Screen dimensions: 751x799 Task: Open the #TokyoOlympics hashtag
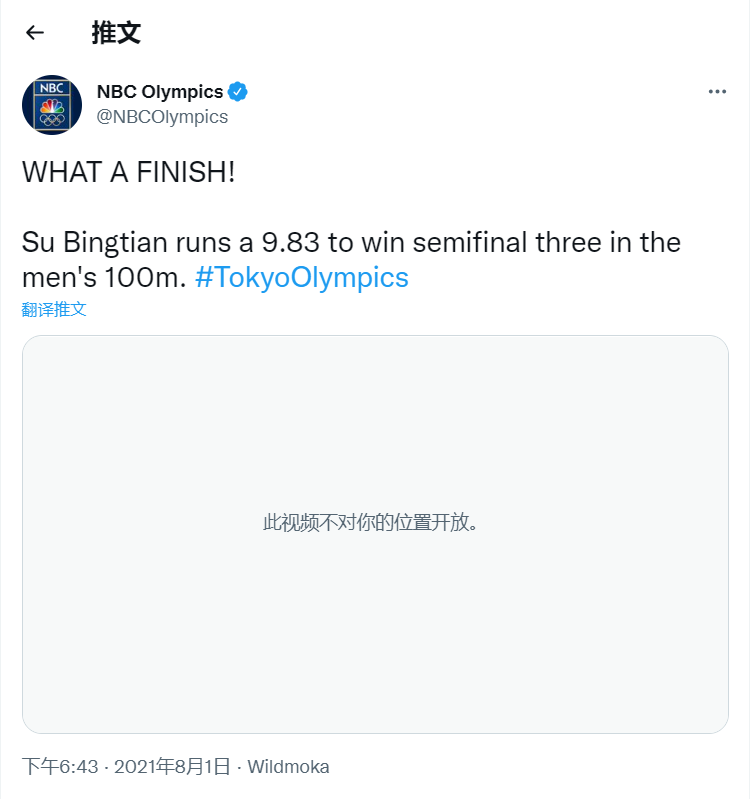pyautogui.click(x=302, y=277)
